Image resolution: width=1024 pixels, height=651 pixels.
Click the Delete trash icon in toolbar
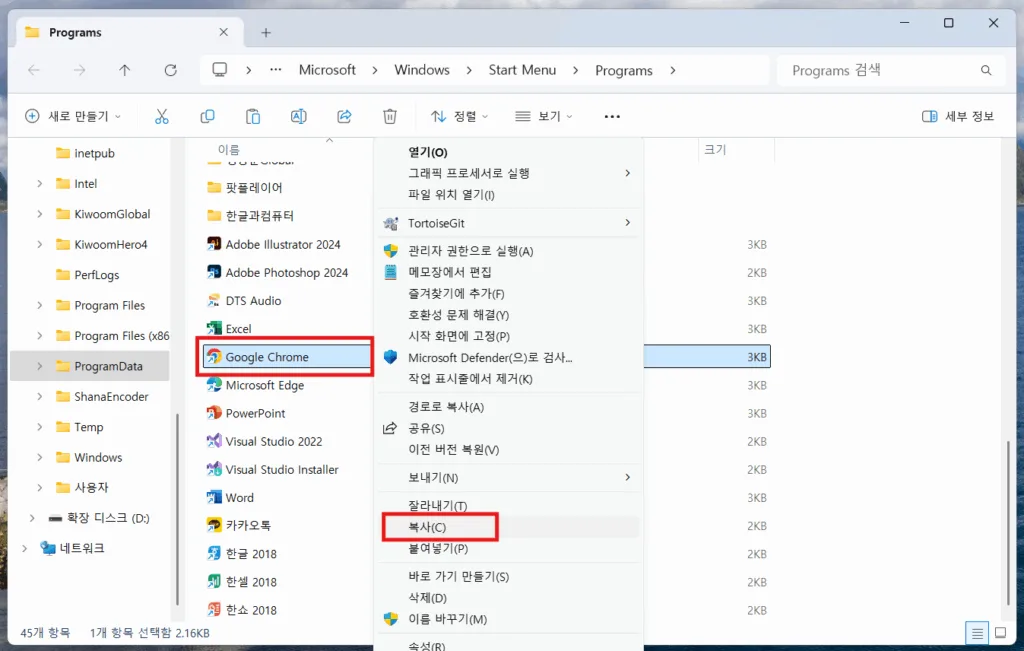pyautogui.click(x=390, y=116)
